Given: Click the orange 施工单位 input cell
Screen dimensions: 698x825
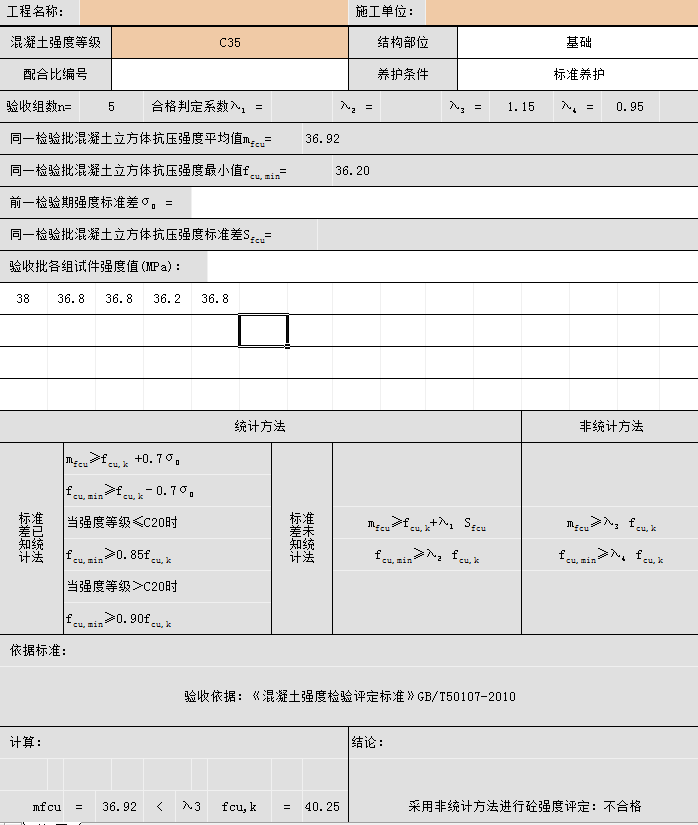Looking at the screenshot, I should (x=560, y=12).
